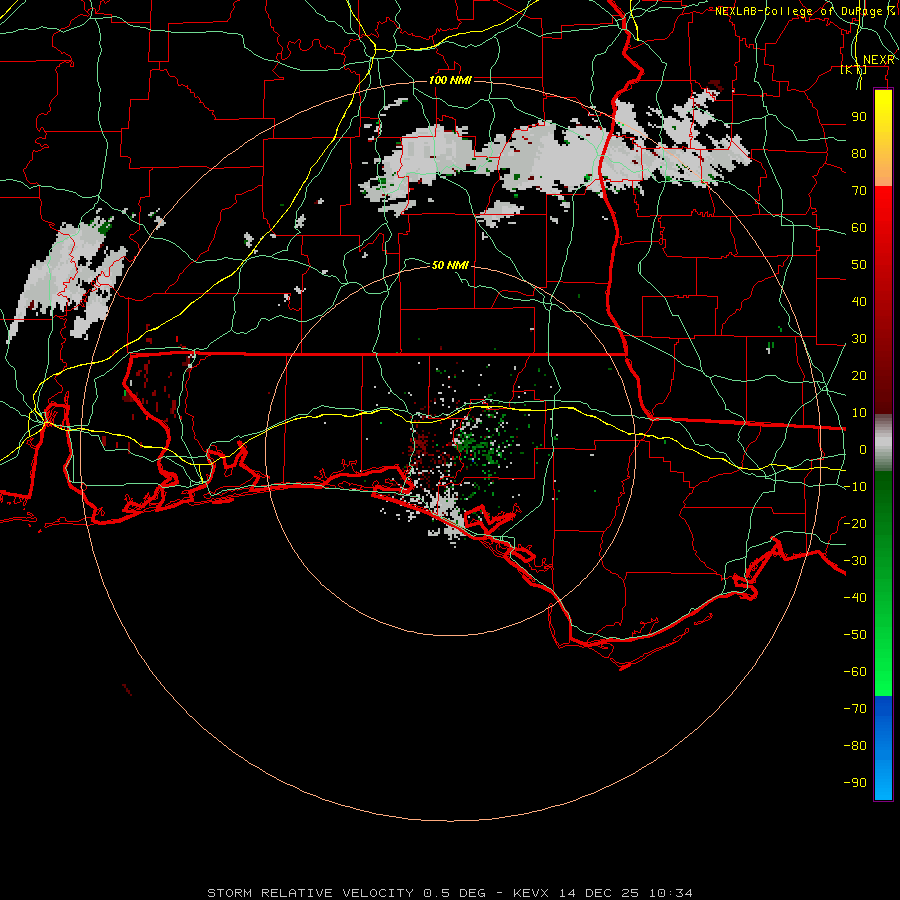Image resolution: width=900 pixels, height=900 pixels.
Task: Click the Storm Relative Velocity caption at the bottom
Action: (450, 893)
